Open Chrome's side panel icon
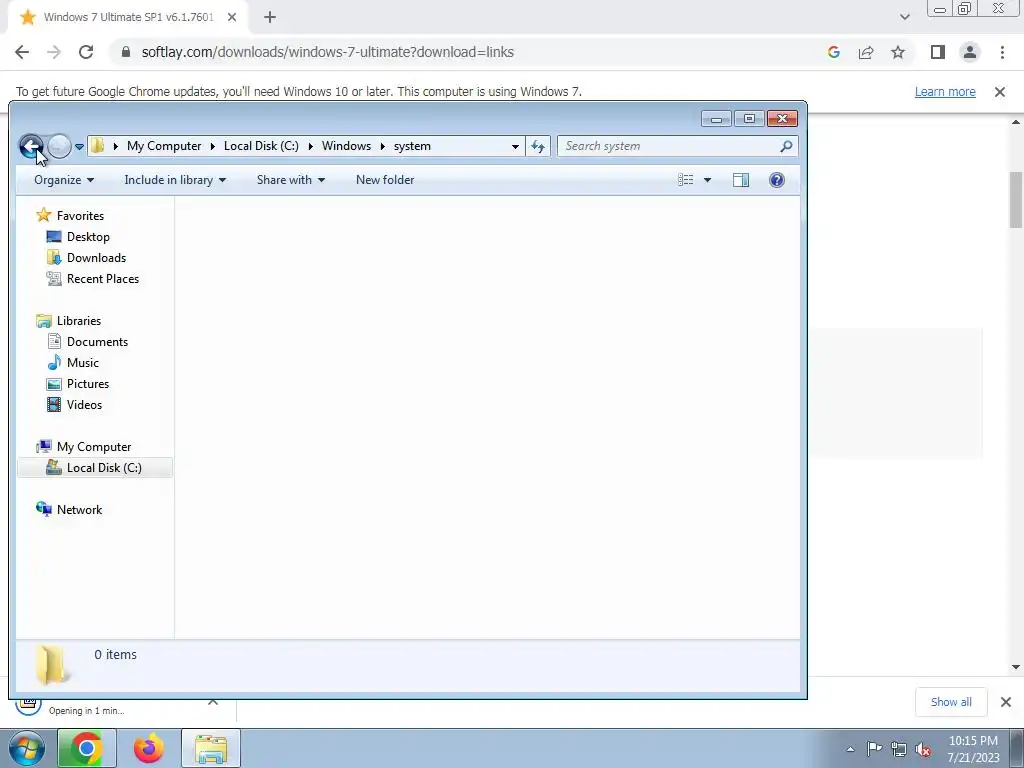Screen dimensions: 1024x768 click(938, 52)
